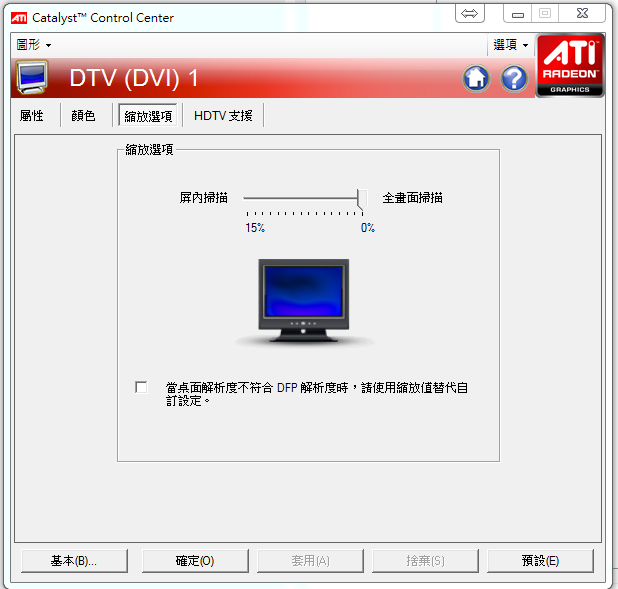This screenshot has height=589, width=618.
Task: Click the 0% slider value label
Action: click(x=368, y=228)
